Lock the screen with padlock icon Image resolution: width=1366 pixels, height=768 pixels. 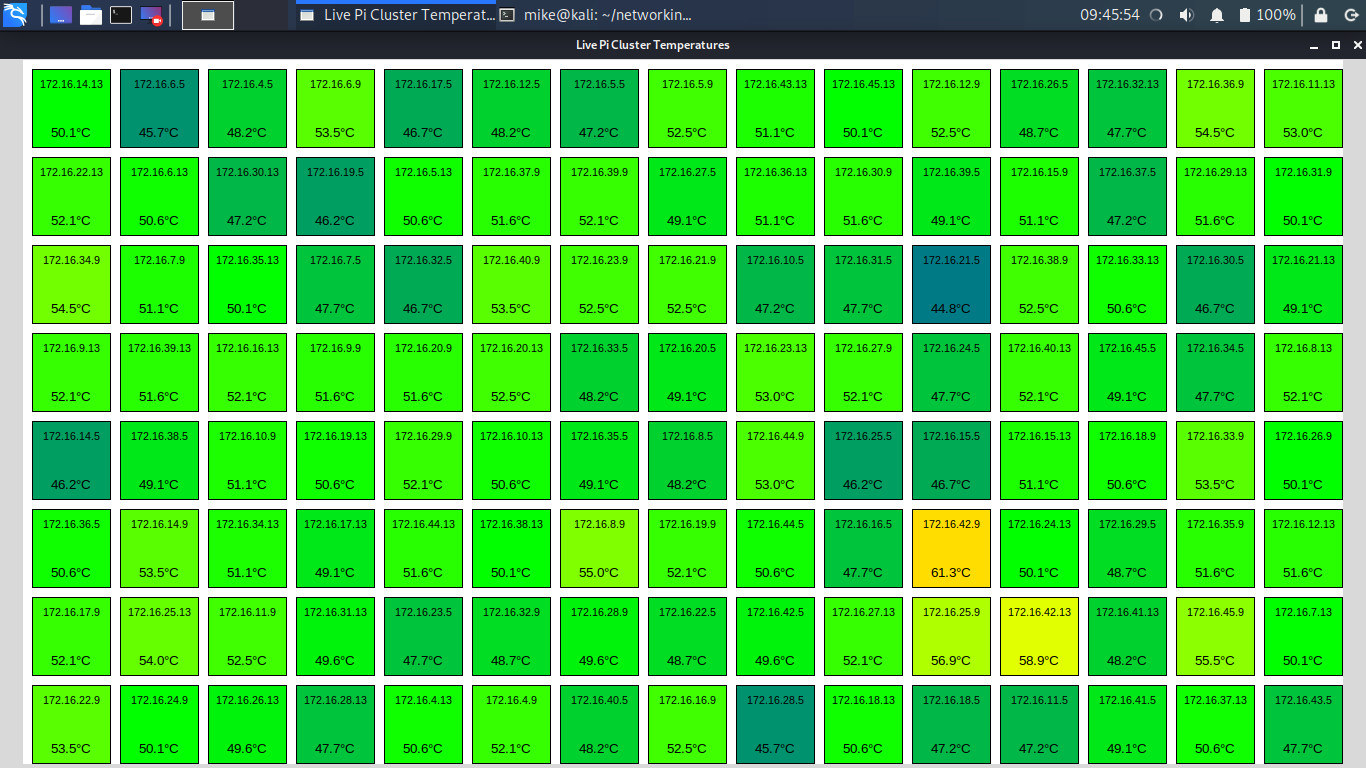[x=1321, y=15]
